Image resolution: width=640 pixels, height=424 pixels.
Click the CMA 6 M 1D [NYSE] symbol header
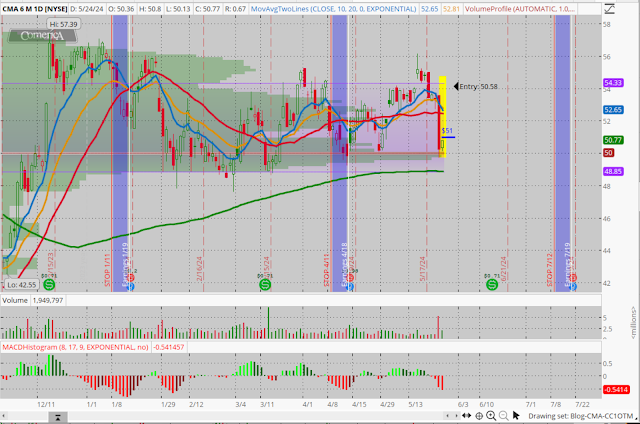34,9
